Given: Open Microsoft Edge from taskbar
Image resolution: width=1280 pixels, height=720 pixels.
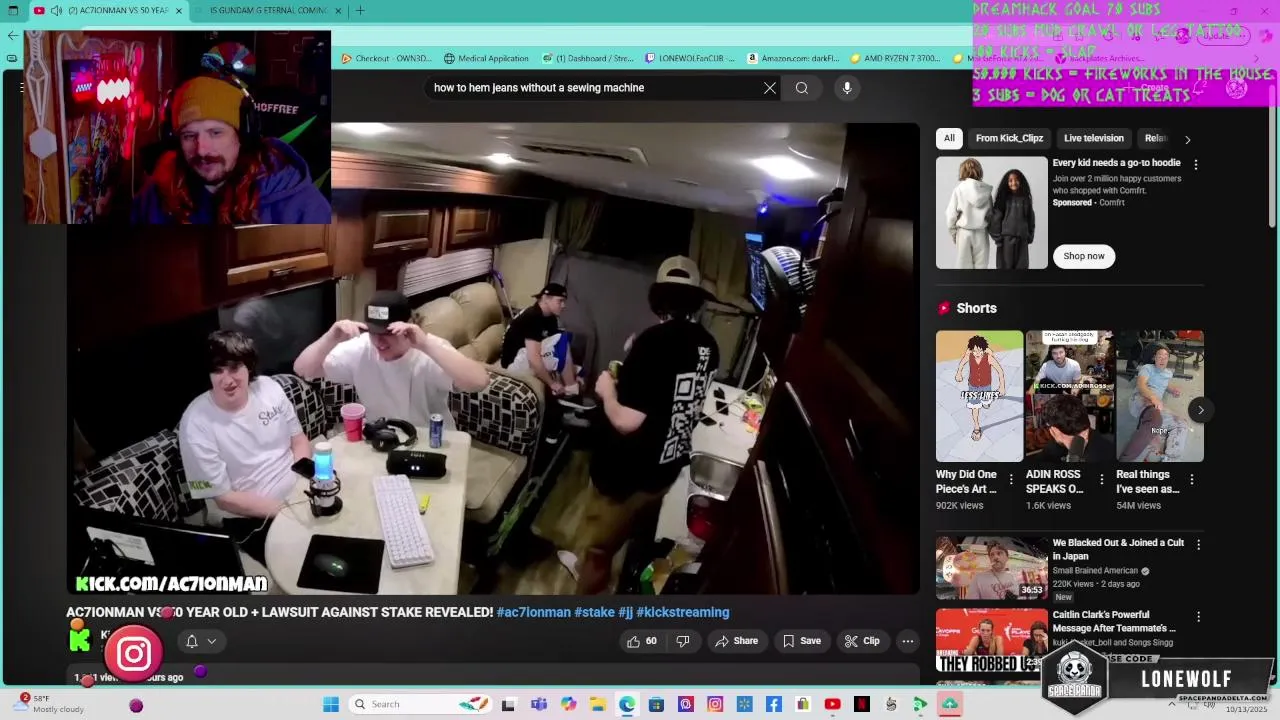Looking at the screenshot, I should coord(627,704).
